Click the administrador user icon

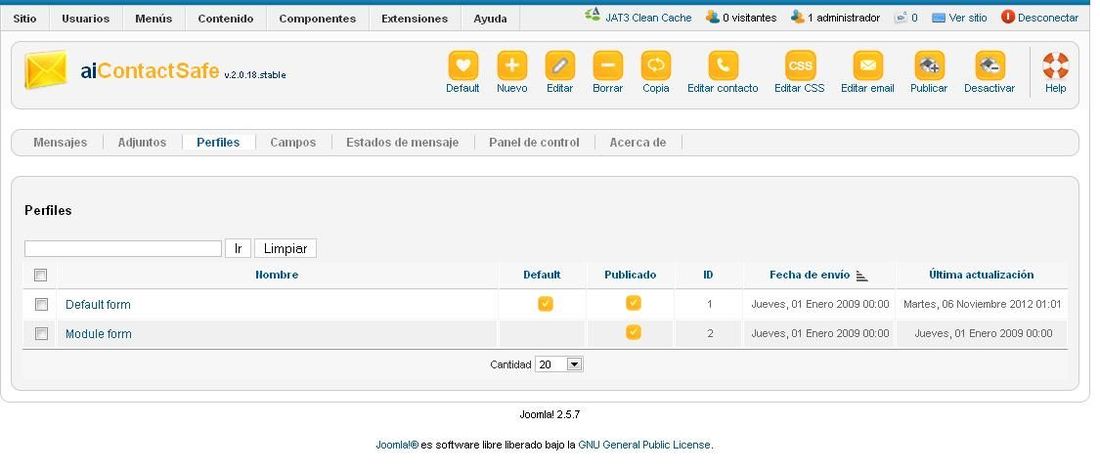pos(798,17)
